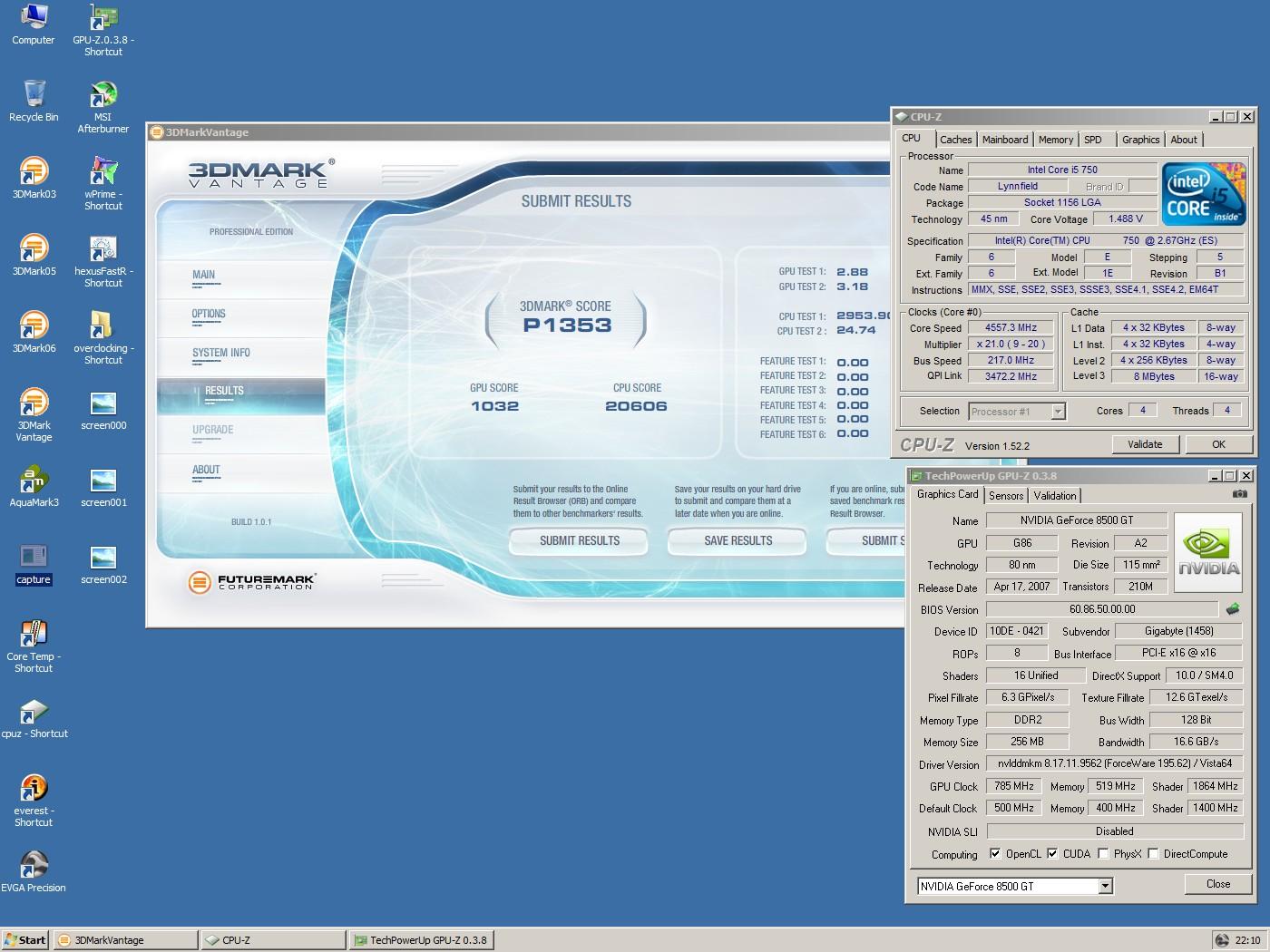This screenshot has width=1270, height=952.
Task: Select the capture desktop icon
Action: (34, 564)
